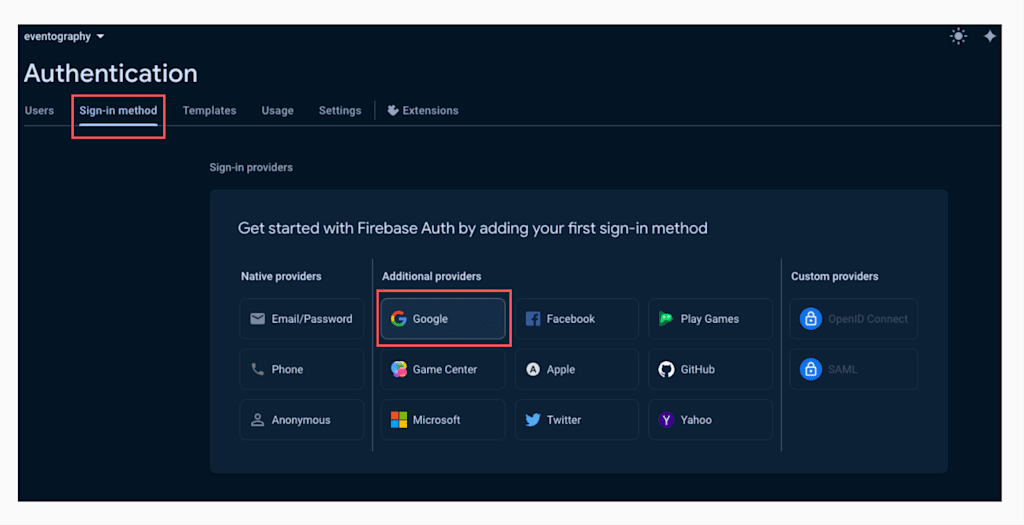The height and width of the screenshot is (525, 1024).
Task: Open the Settings tab
Action: pyautogui.click(x=340, y=110)
